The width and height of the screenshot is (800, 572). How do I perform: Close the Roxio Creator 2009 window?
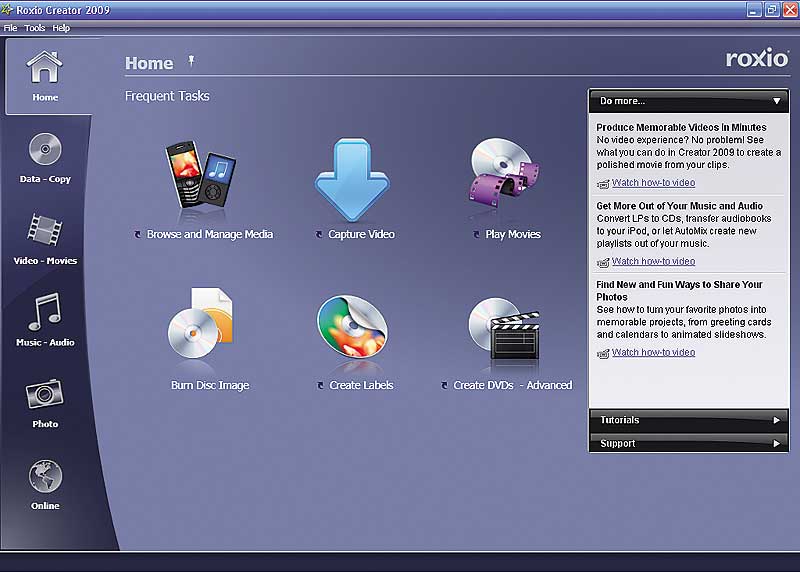coord(790,10)
